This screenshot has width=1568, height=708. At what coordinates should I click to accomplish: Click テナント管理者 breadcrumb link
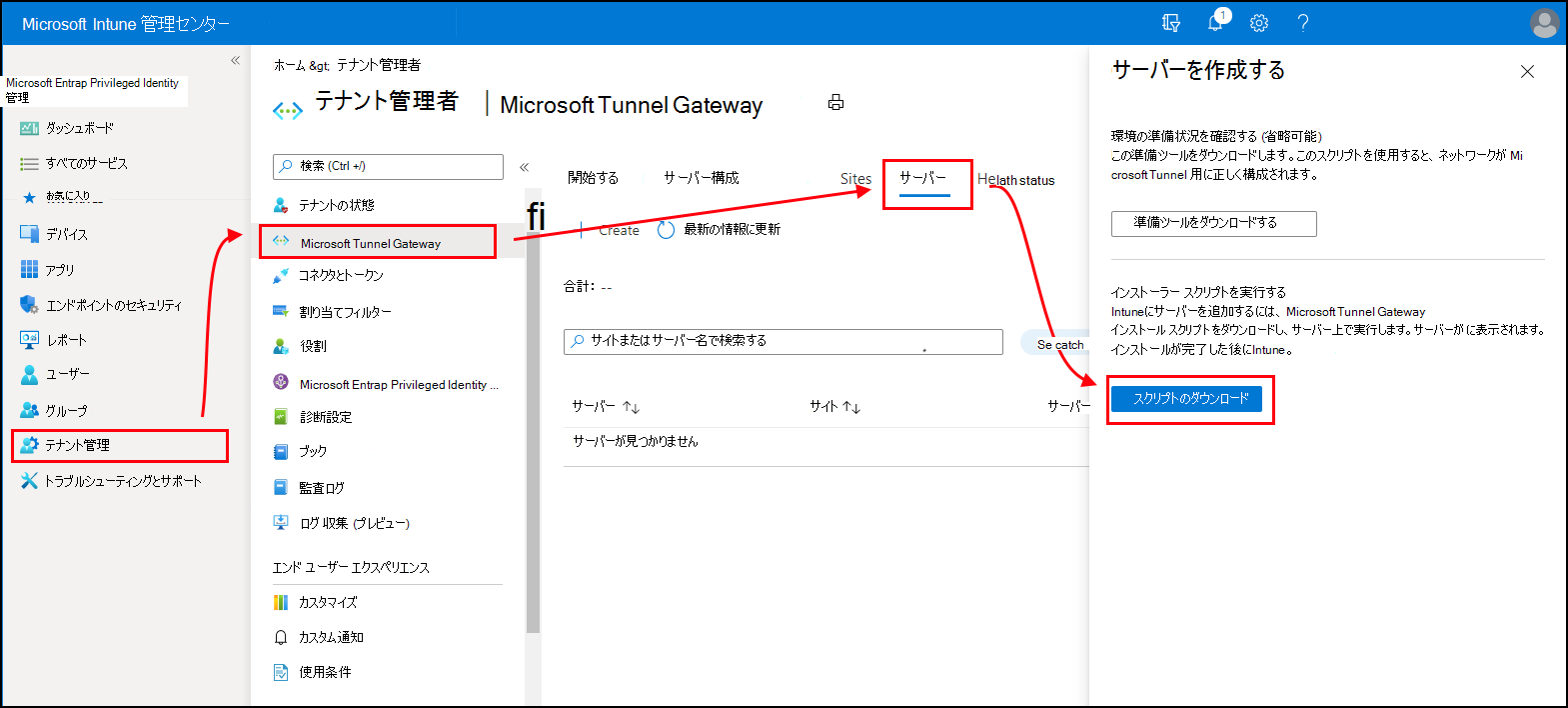coord(379,65)
